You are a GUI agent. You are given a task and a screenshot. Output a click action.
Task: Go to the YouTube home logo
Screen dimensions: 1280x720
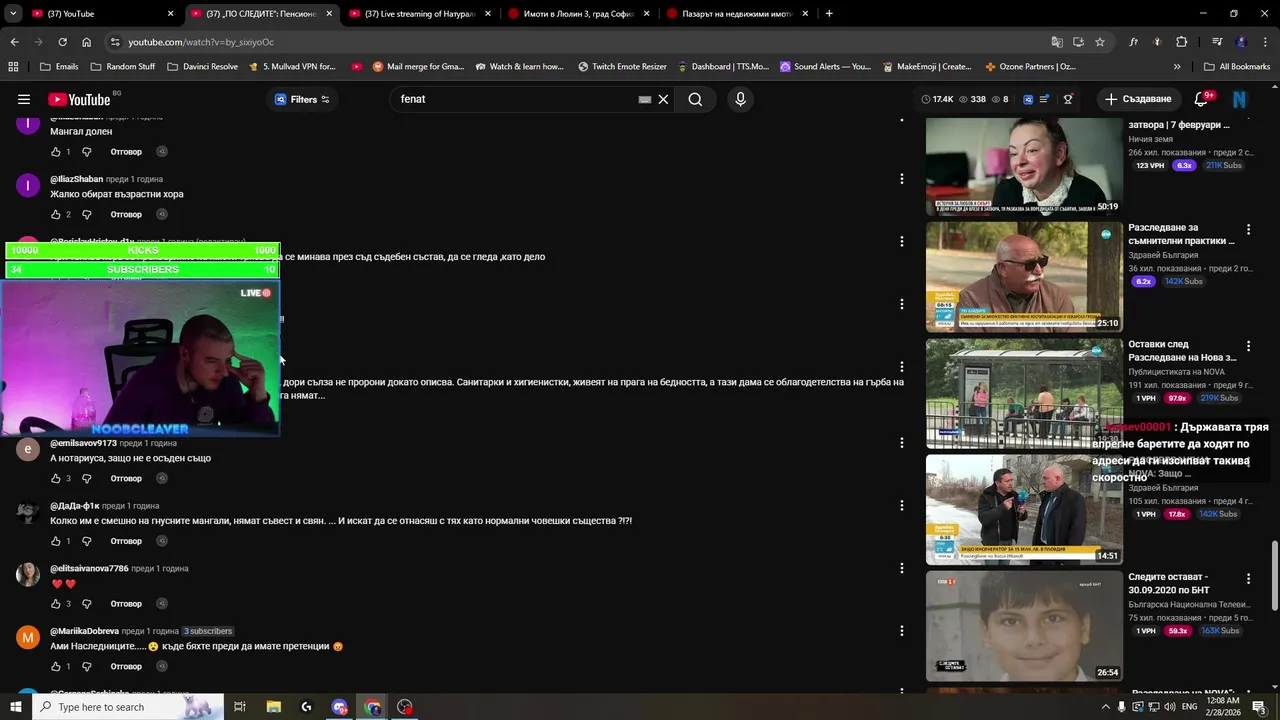pyautogui.click(x=79, y=99)
